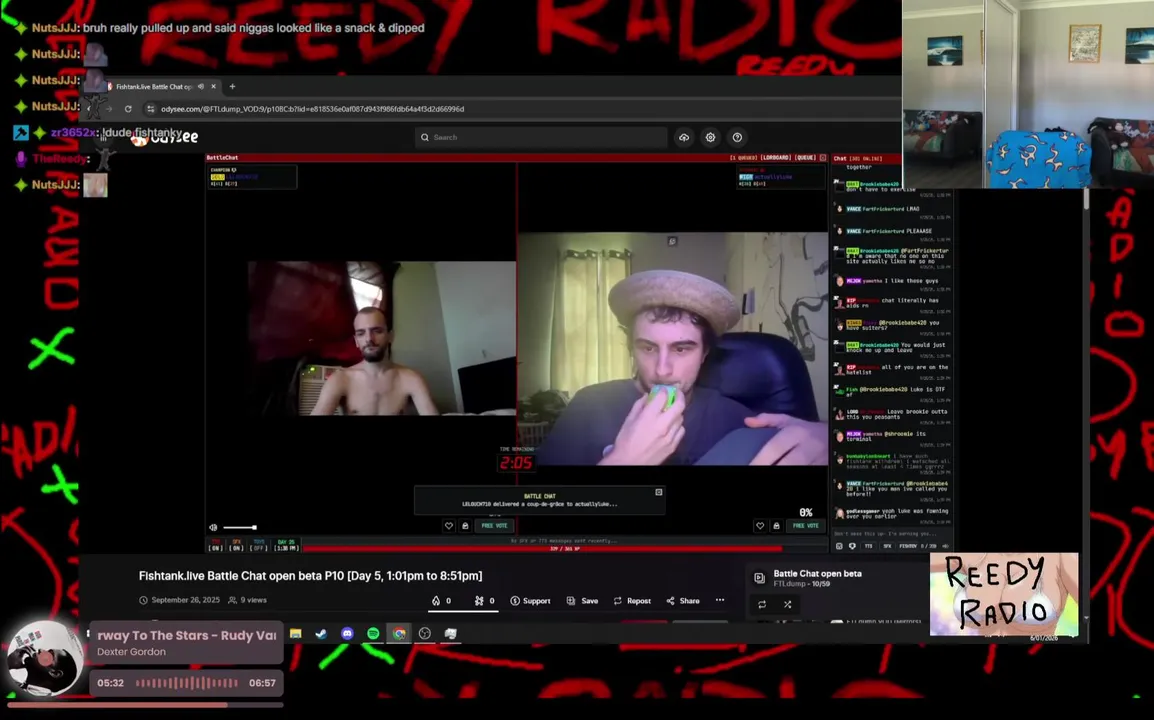Click the heart icon under right contestant
This screenshot has height=720, width=1154.
click(760, 526)
